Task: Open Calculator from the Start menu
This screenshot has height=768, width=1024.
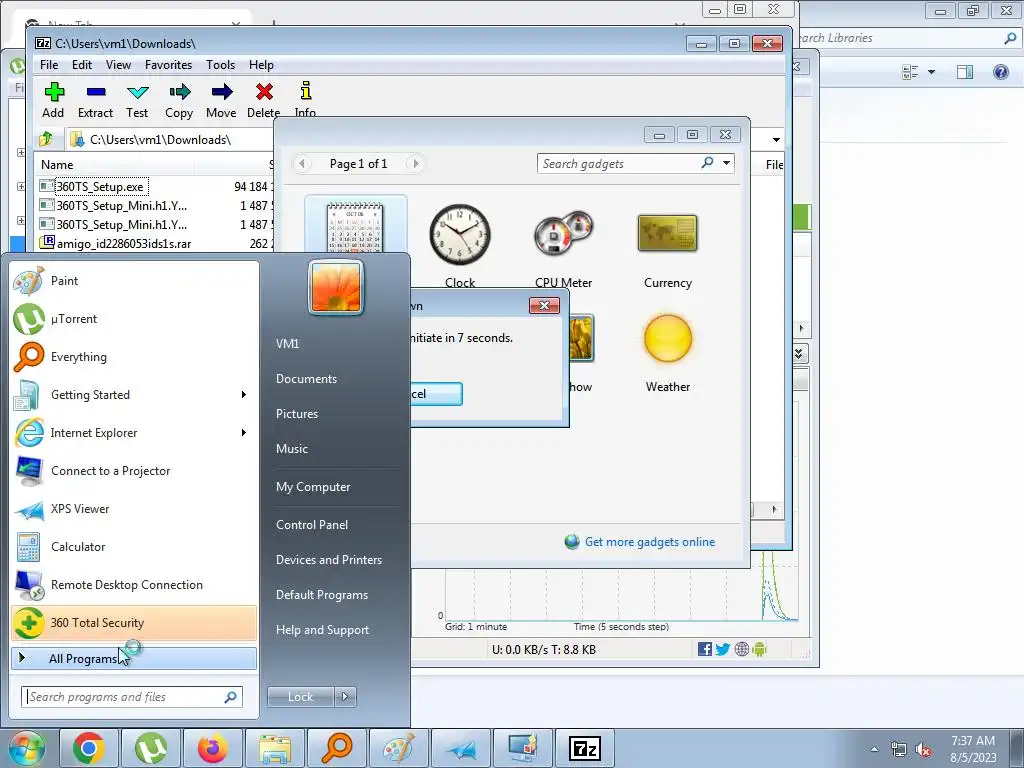Action: [134, 547]
